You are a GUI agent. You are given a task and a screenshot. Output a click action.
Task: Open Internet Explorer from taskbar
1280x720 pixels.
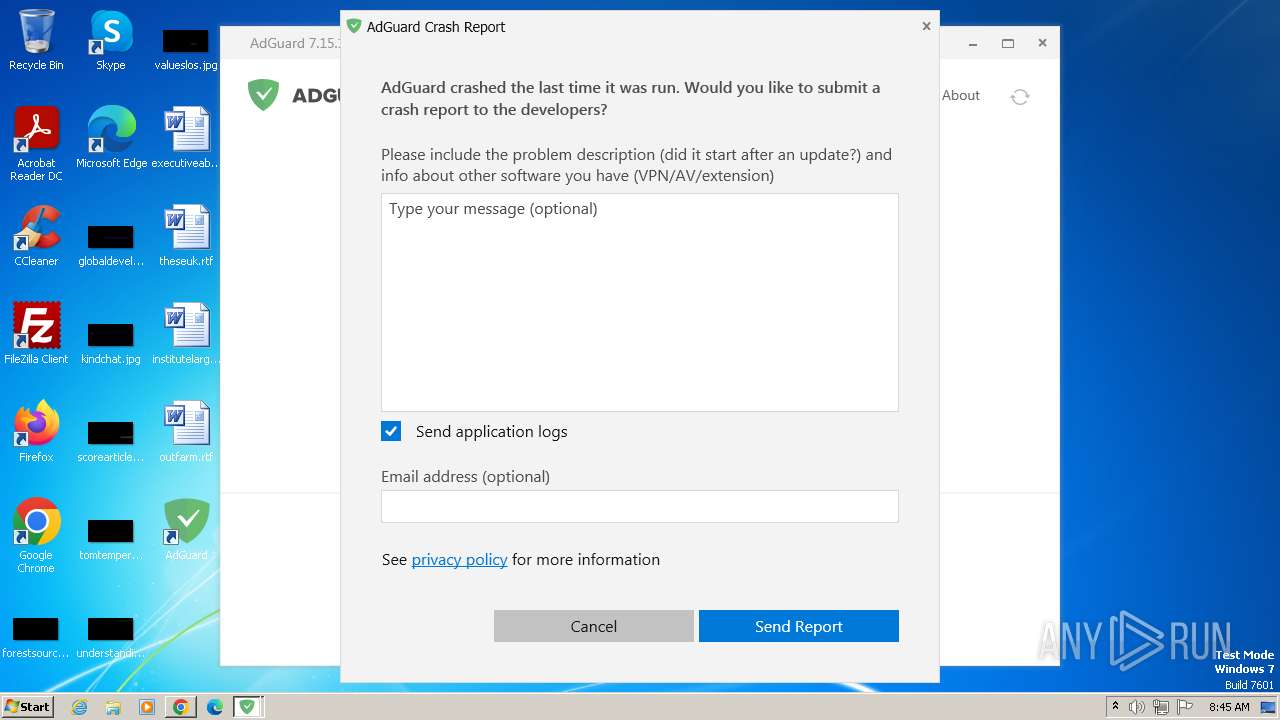point(80,707)
